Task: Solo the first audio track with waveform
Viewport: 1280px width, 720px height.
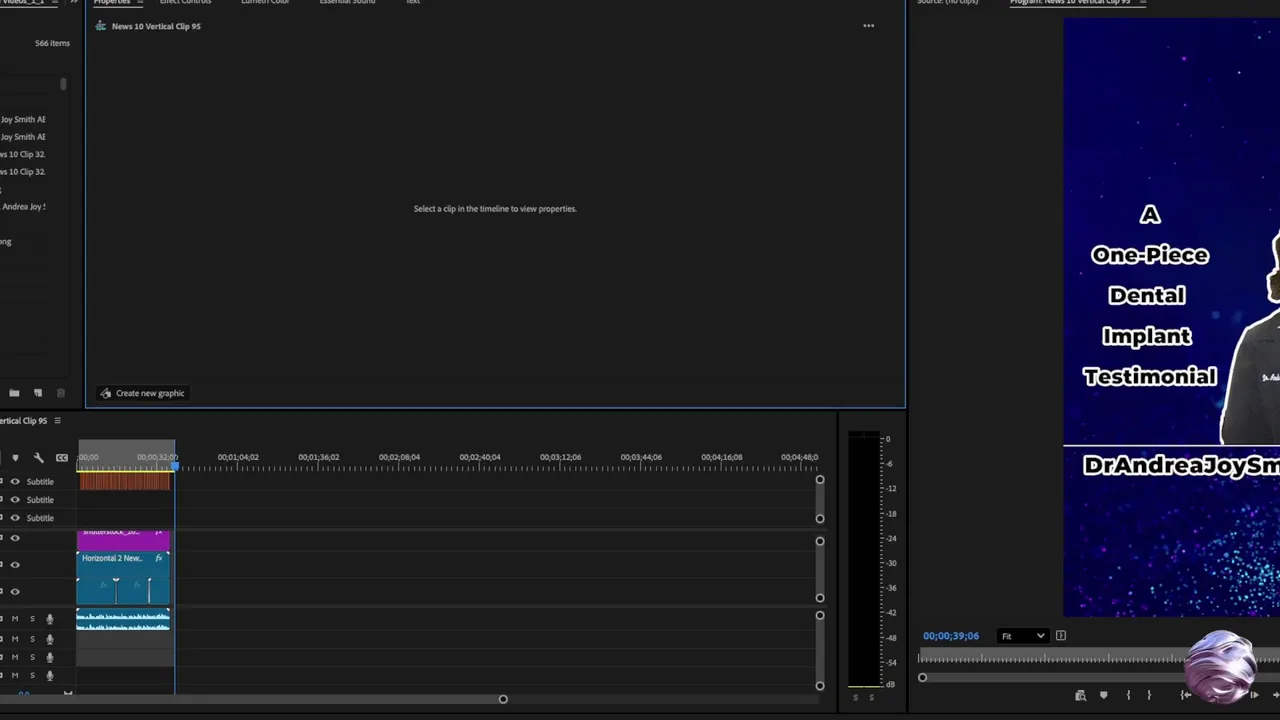Action: (x=32, y=619)
